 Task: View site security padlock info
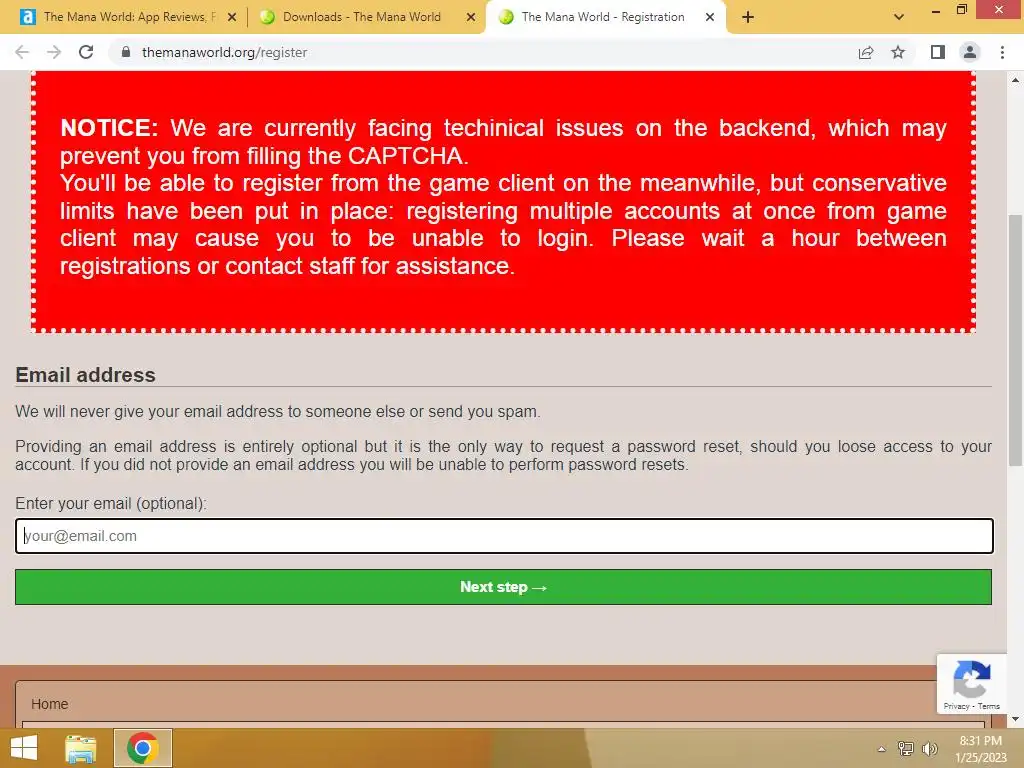point(126,52)
